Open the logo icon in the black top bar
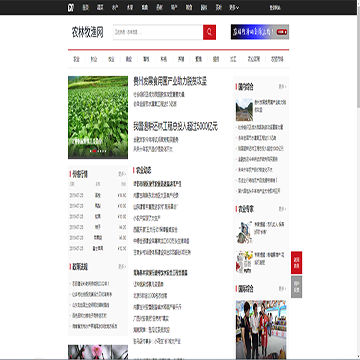The height and width of the screenshot is (360, 360). 71,8
